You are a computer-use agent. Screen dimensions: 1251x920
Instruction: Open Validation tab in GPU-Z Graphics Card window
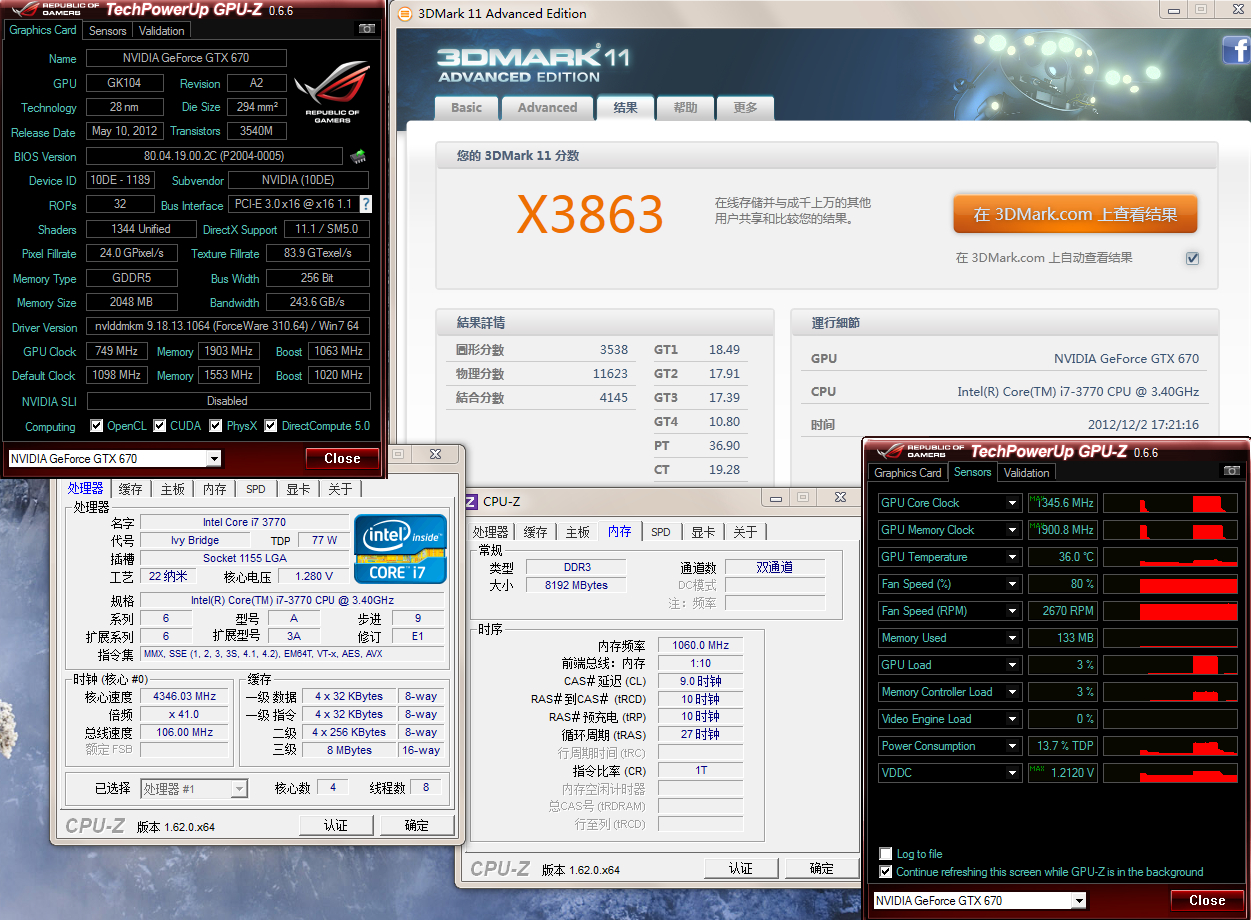(x=162, y=31)
